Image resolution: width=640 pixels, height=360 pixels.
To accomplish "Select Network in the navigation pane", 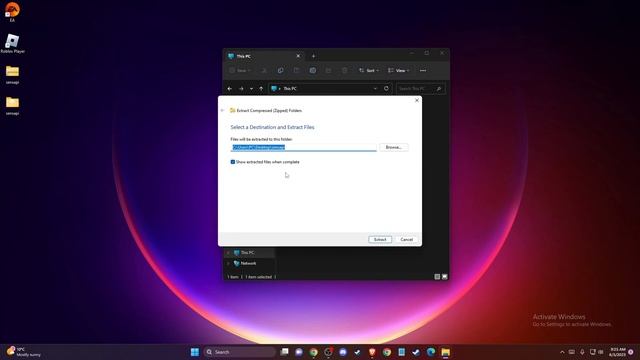I will [x=248, y=264].
